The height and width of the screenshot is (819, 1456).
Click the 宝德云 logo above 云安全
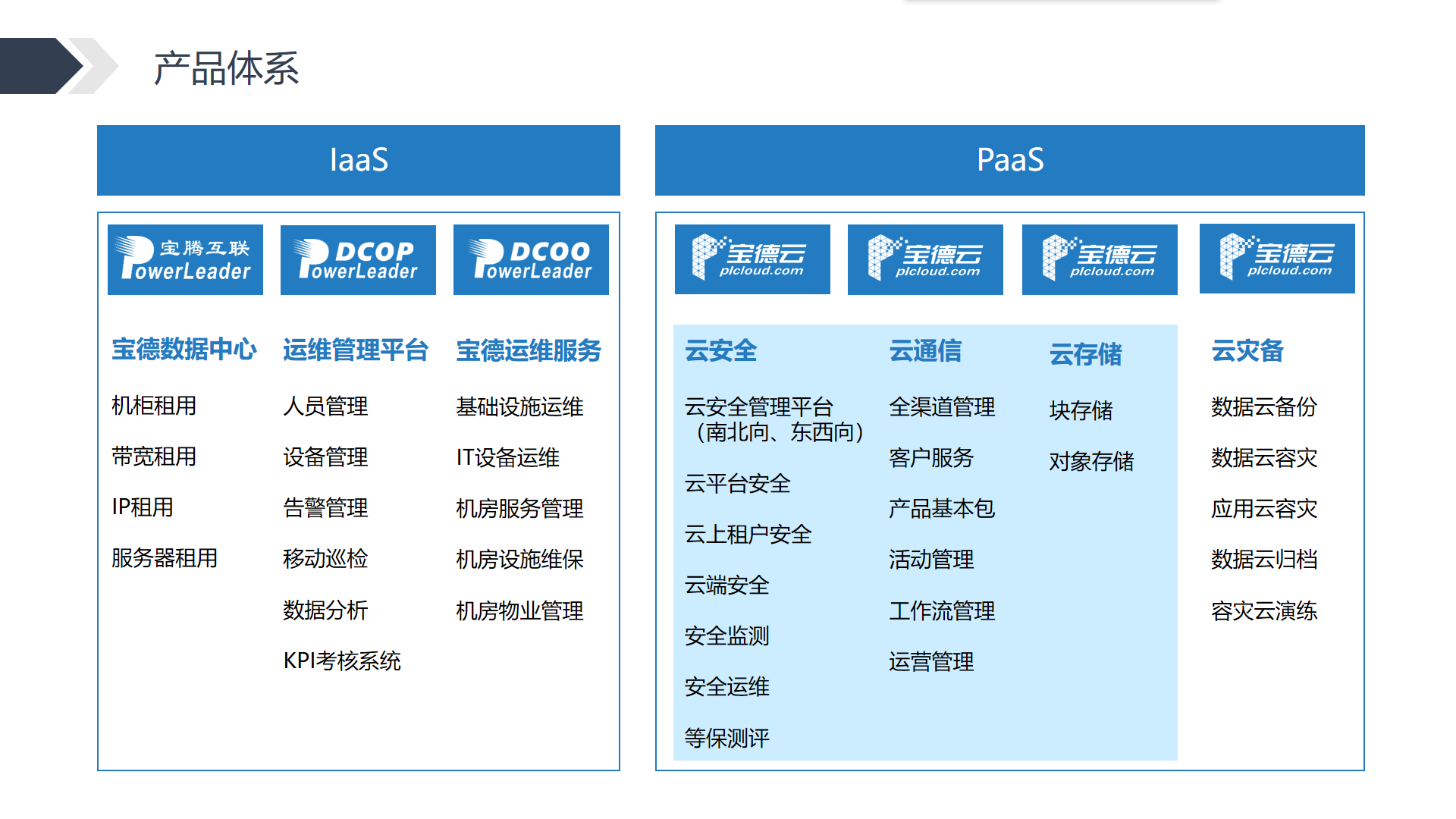click(752, 259)
